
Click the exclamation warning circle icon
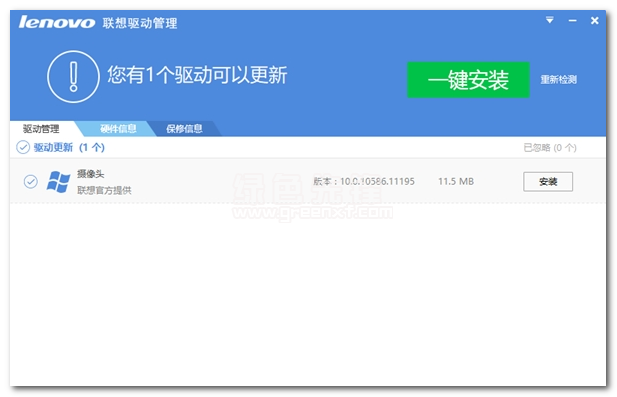(x=73, y=77)
